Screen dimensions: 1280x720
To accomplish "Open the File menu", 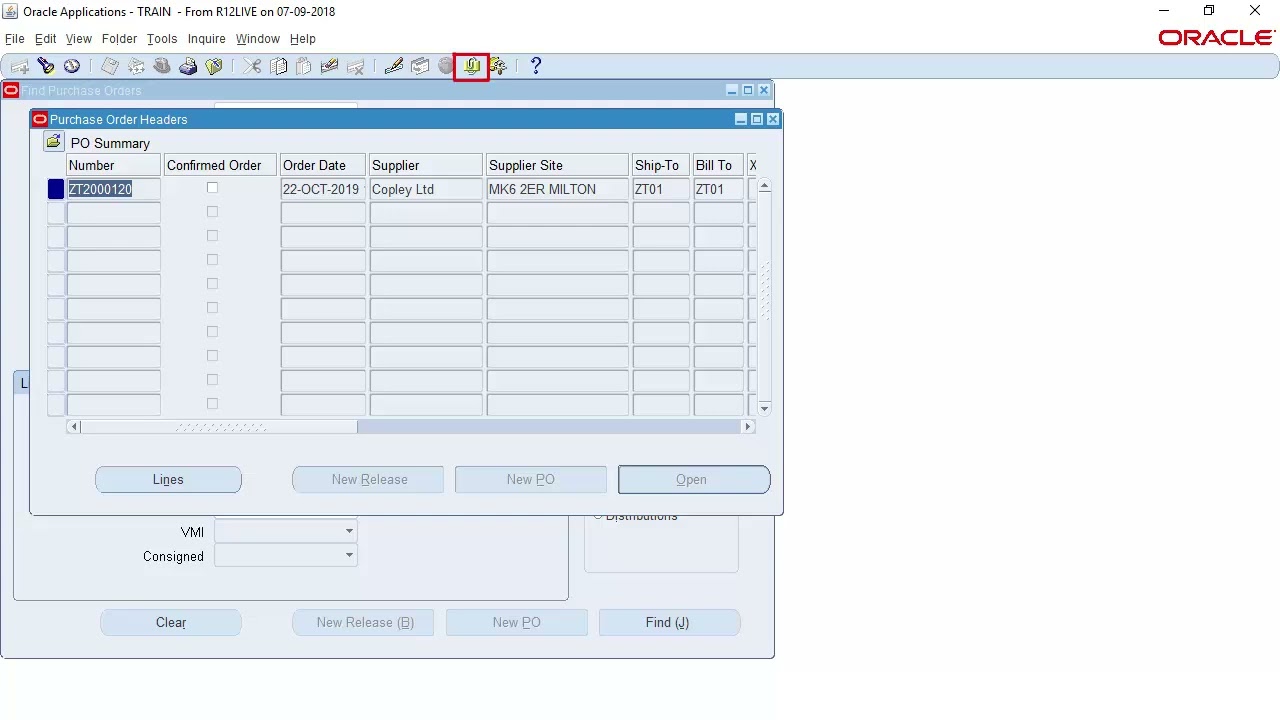I will 14,39.
